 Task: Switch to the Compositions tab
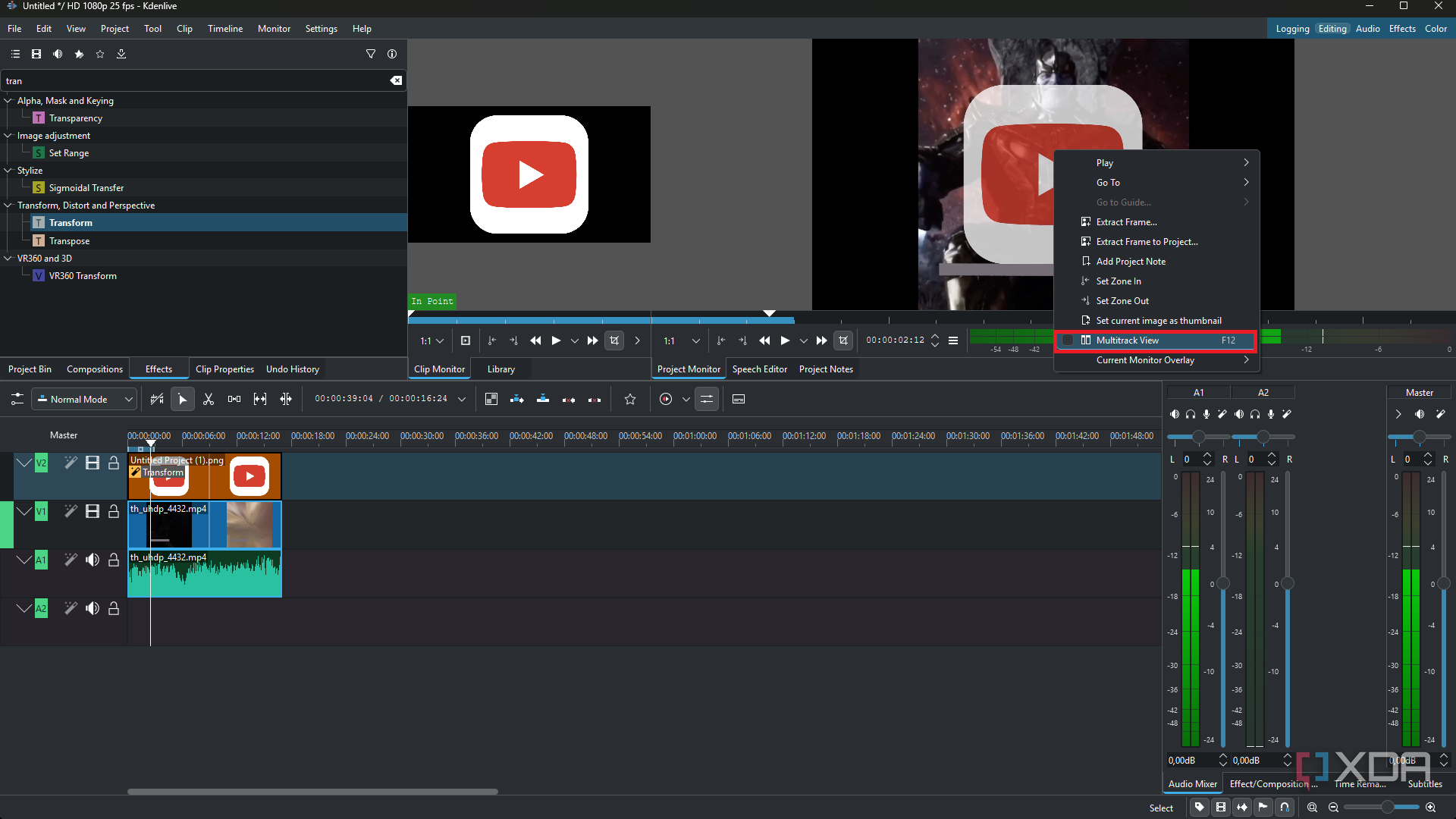(94, 369)
